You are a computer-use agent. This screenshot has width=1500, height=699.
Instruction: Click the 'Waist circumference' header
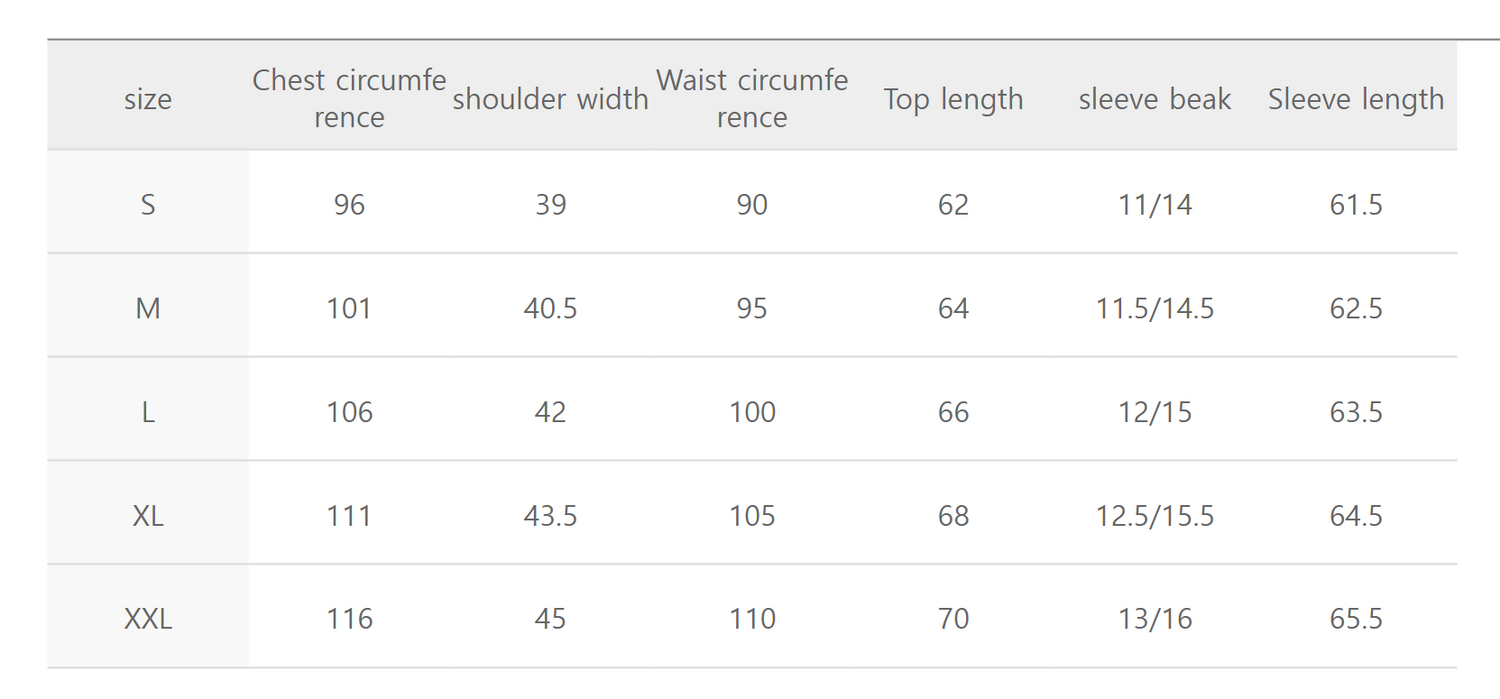(x=752, y=98)
